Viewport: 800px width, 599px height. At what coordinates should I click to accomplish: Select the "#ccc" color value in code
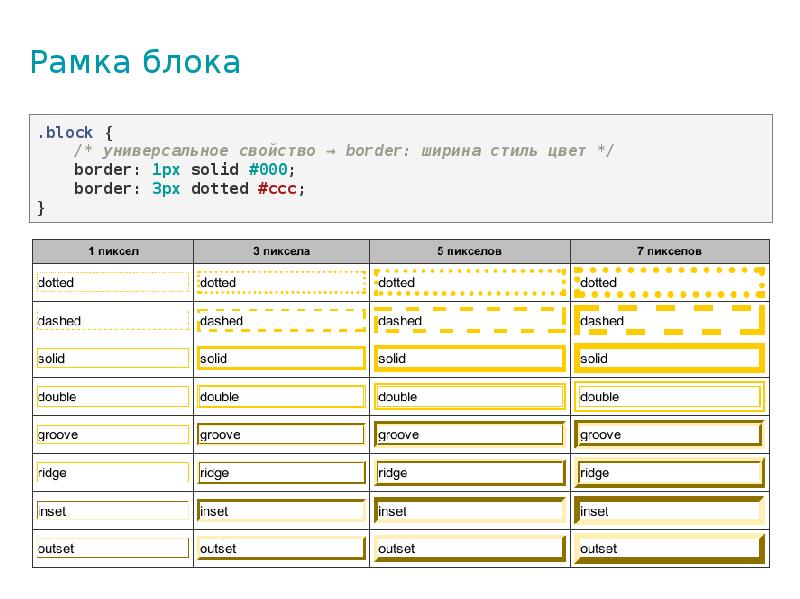pos(277,189)
